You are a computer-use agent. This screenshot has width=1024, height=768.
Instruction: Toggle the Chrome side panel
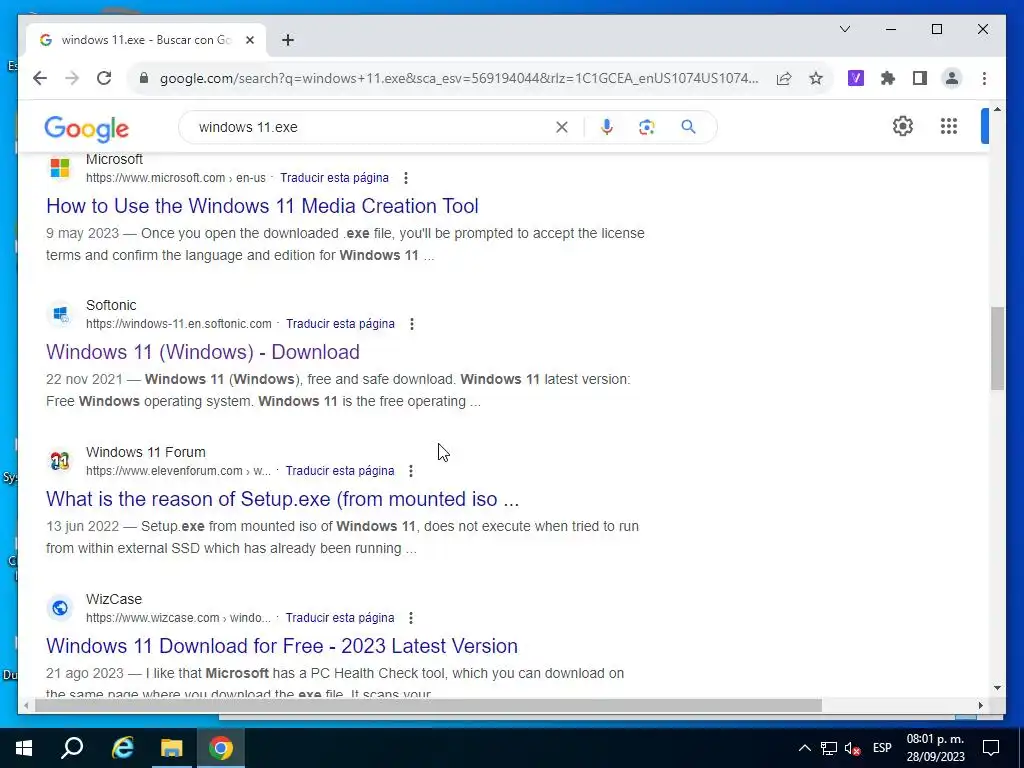pyautogui.click(x=920, y=78)
